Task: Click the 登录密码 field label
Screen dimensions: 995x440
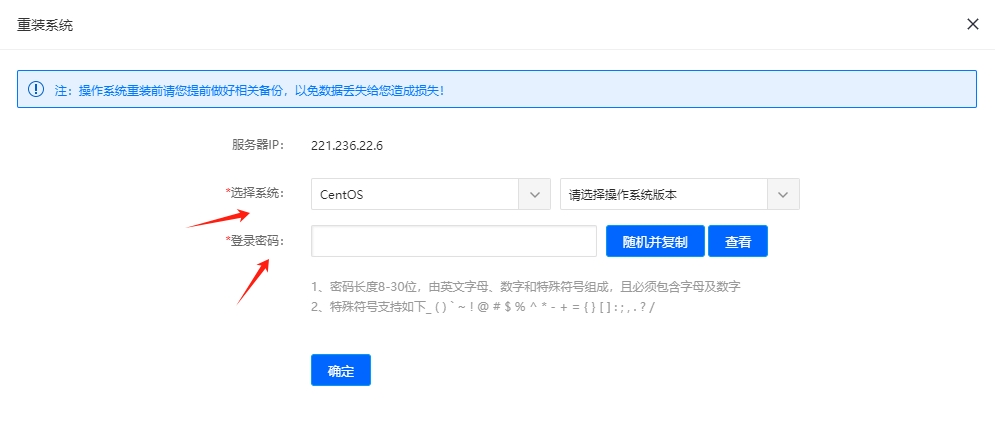Action: (256, 241)
